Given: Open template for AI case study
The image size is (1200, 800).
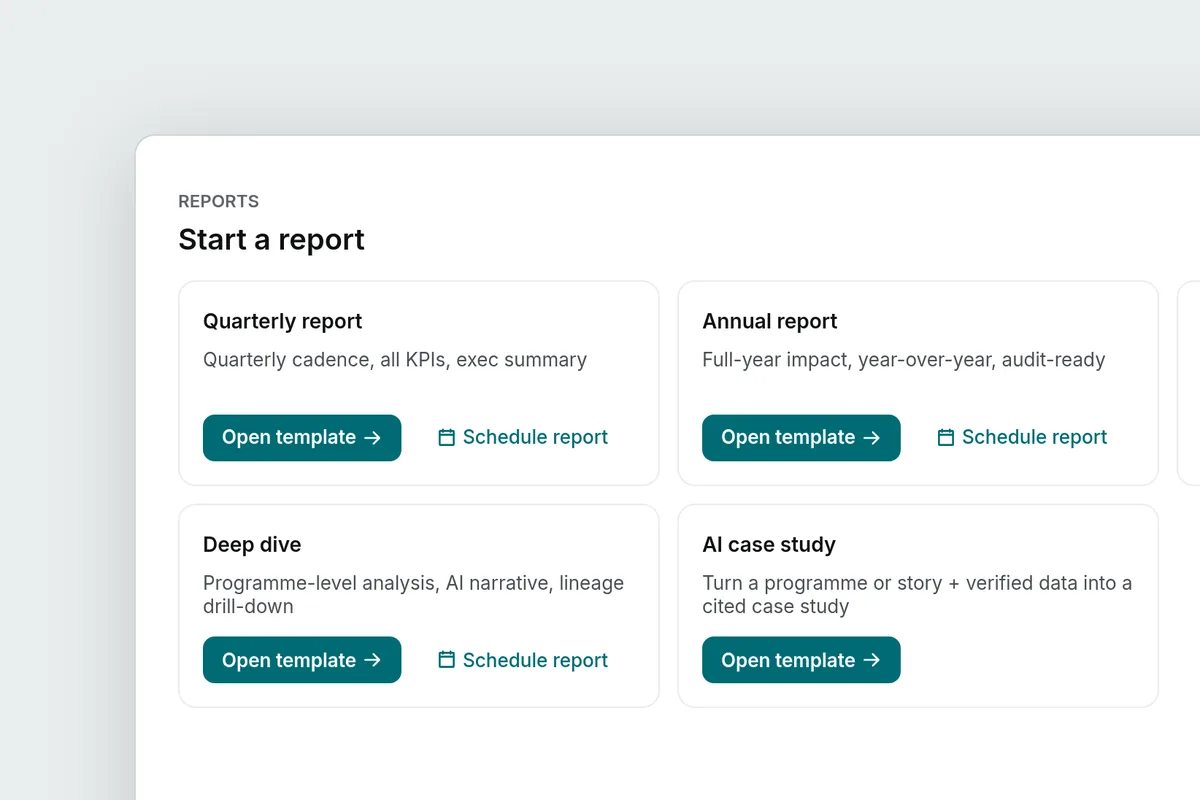Looking at the screenshot, I should click(x=801, y=660).
